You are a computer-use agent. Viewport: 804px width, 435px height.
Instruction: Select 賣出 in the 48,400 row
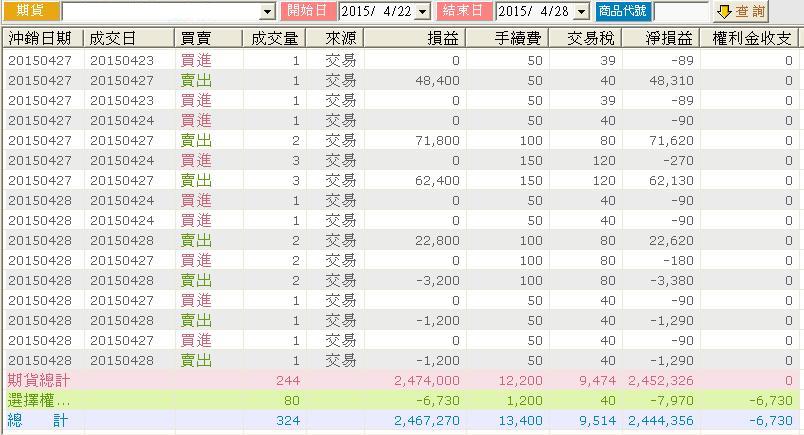tap(196, 81)
